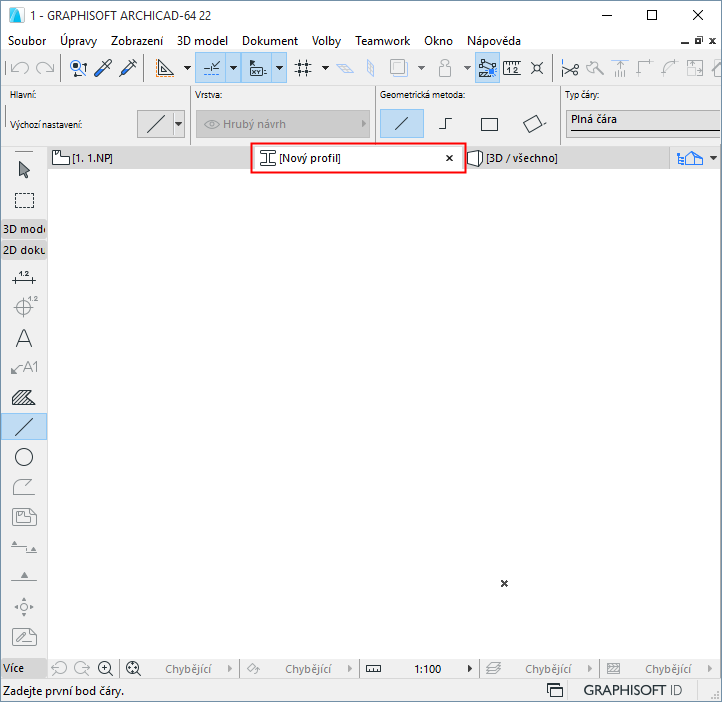
Task: Open line default settings button
Action: tap(155, 124)
